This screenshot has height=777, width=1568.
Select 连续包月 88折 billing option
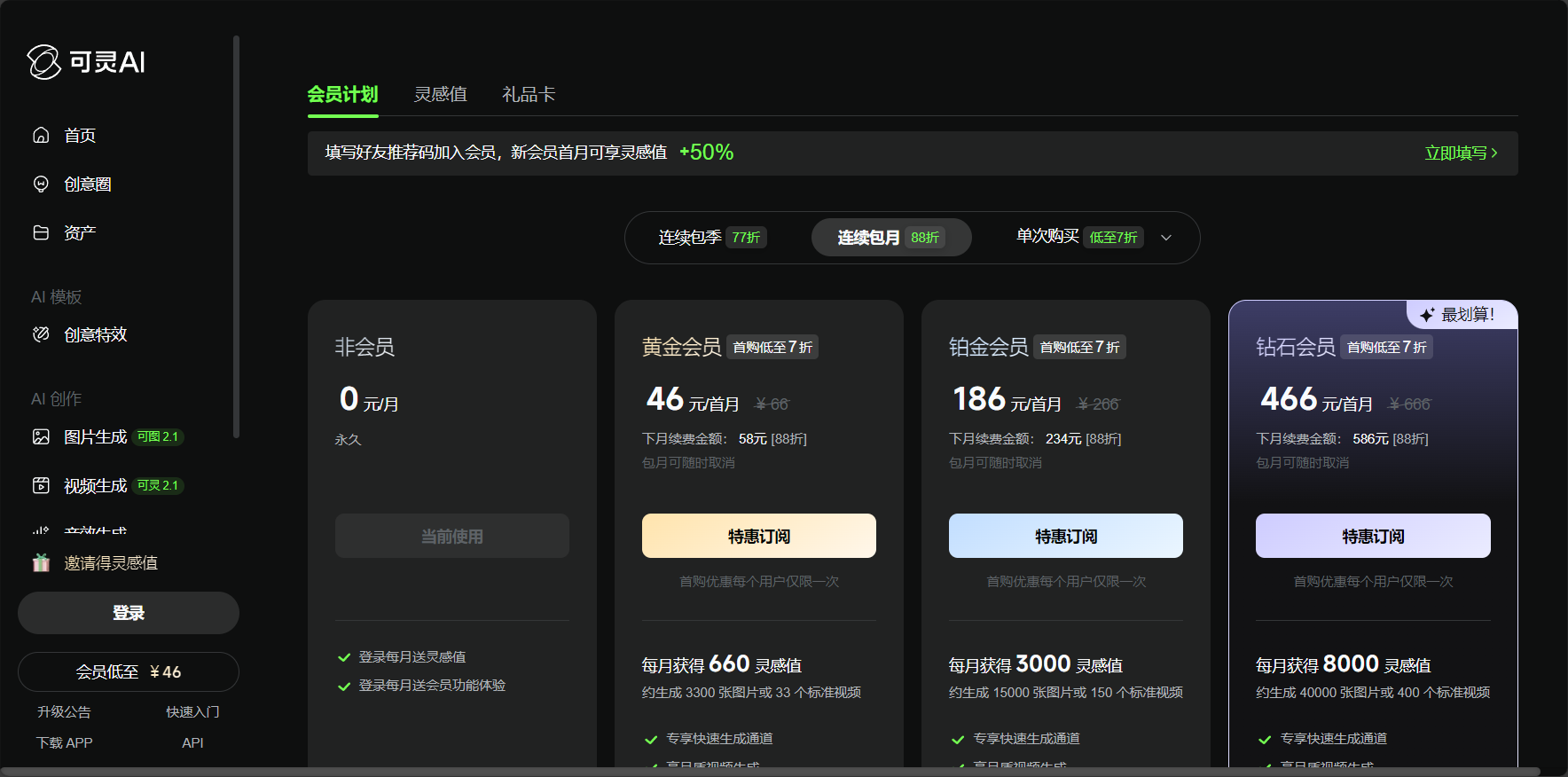pos(891,238)
